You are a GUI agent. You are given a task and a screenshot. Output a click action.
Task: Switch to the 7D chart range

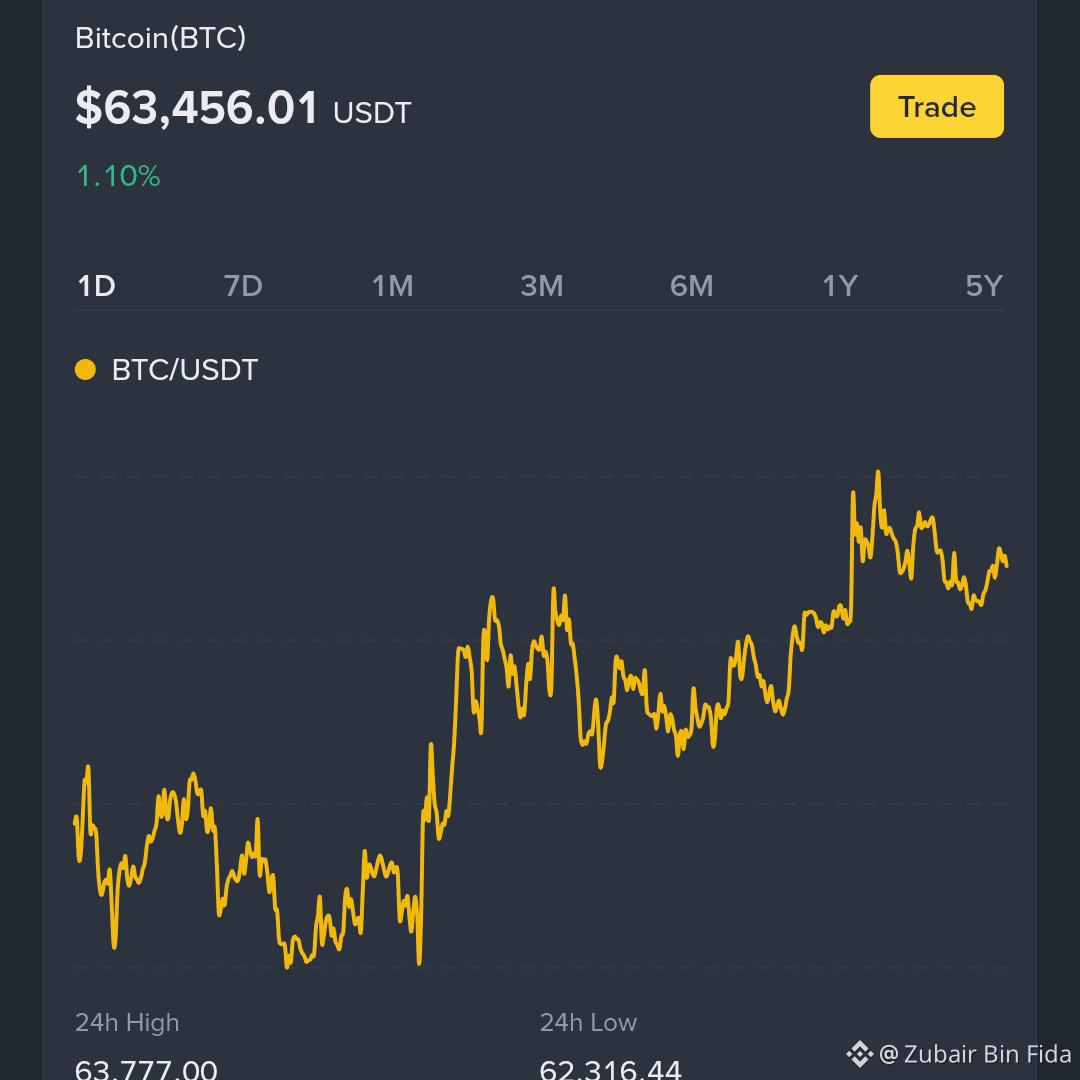243,286
